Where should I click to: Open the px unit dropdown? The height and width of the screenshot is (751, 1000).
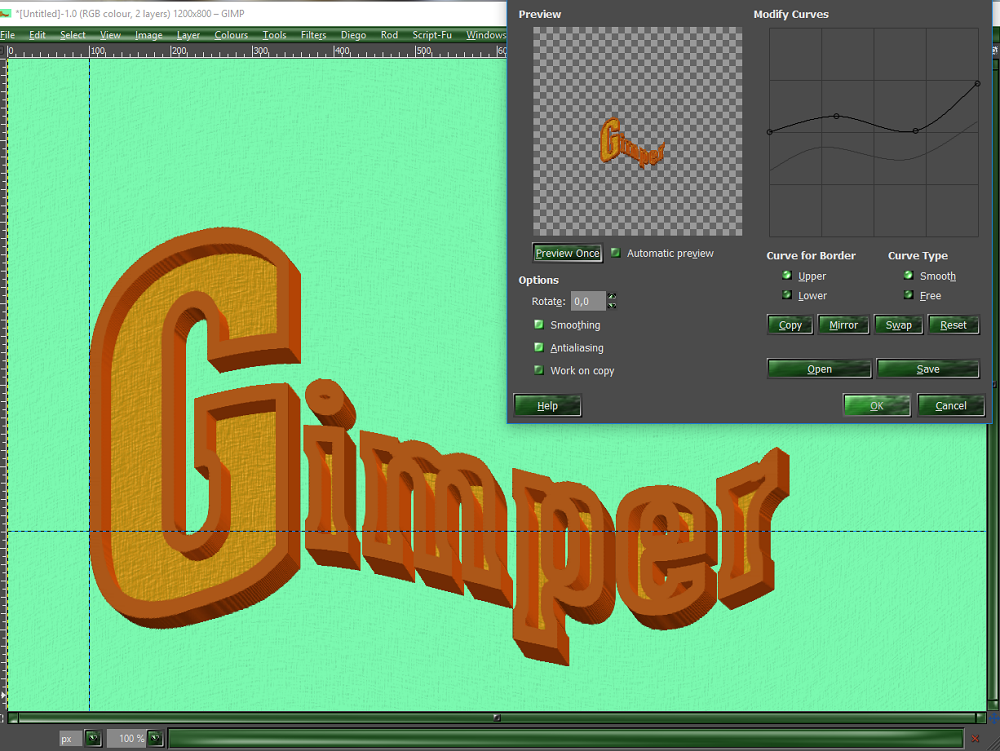pyautogui.click(x=93, y=738)
